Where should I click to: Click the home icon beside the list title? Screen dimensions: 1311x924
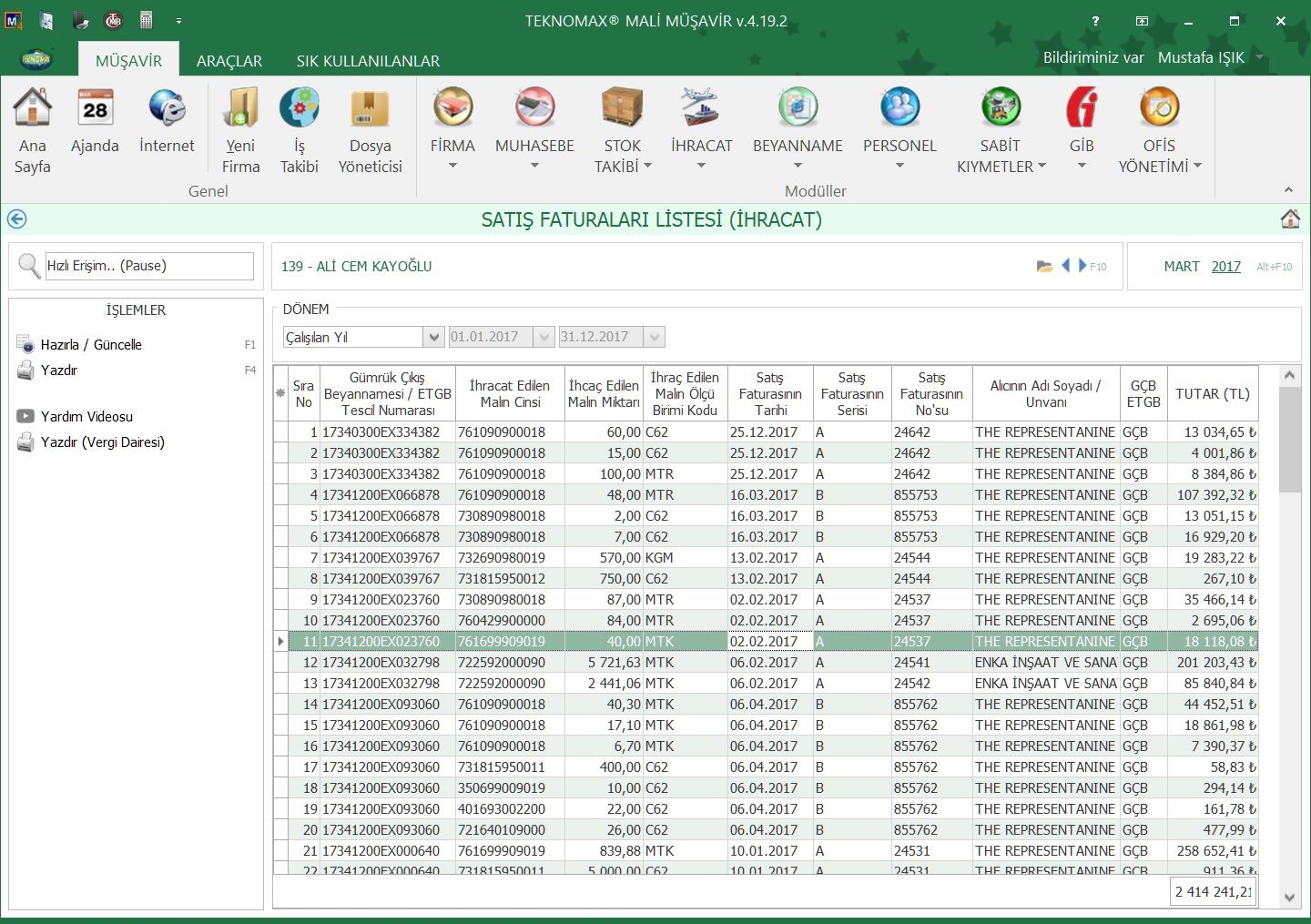click(1290, 219)
